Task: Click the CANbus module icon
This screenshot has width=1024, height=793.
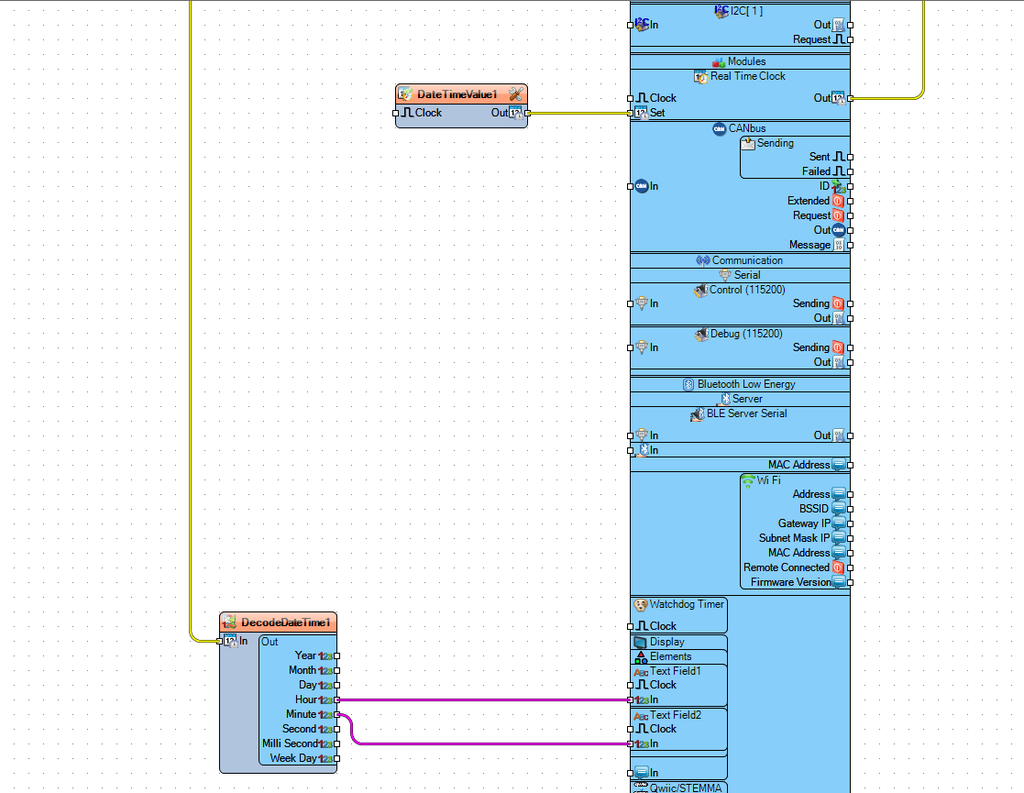Action: 719,128
